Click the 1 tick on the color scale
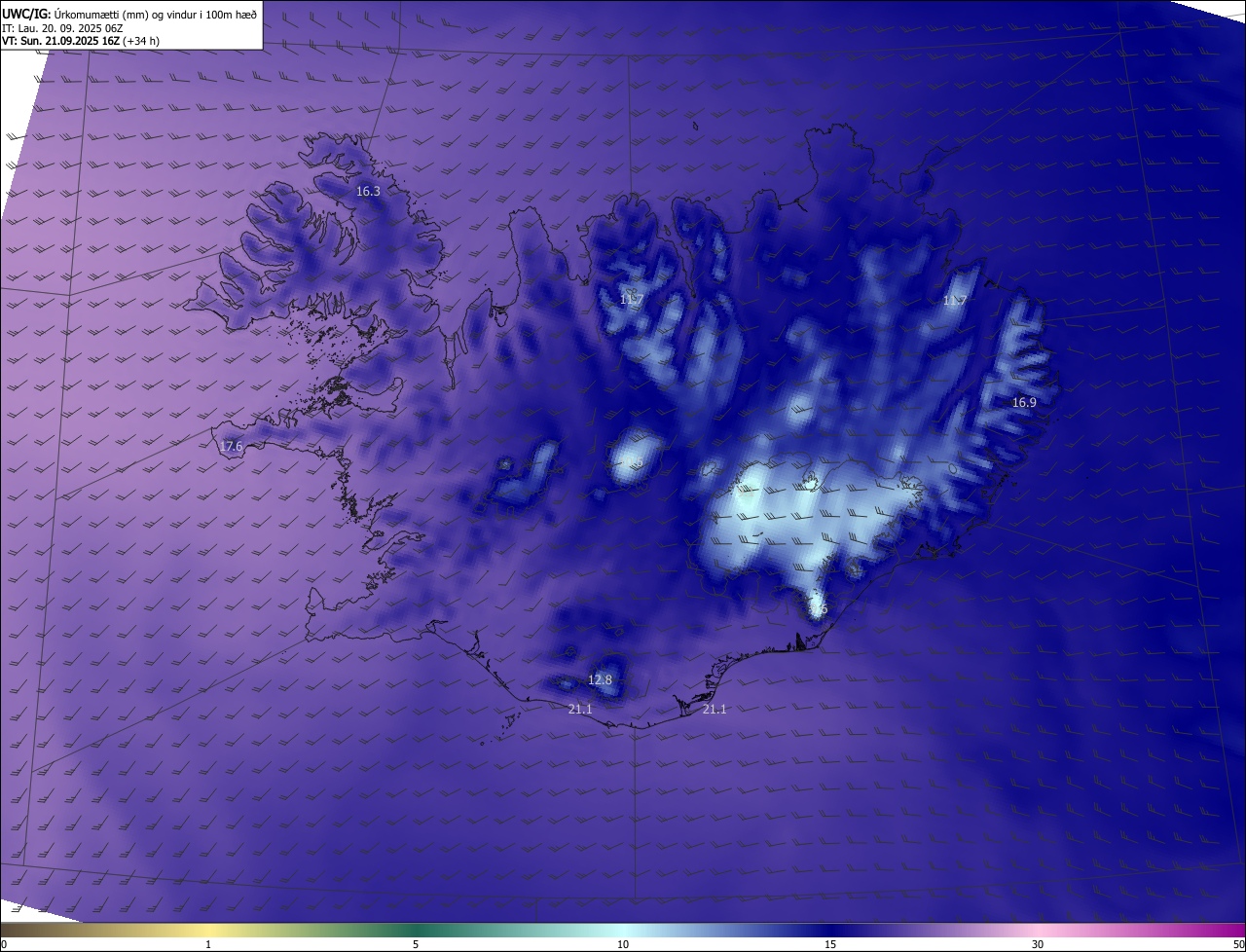 point(208,944)
